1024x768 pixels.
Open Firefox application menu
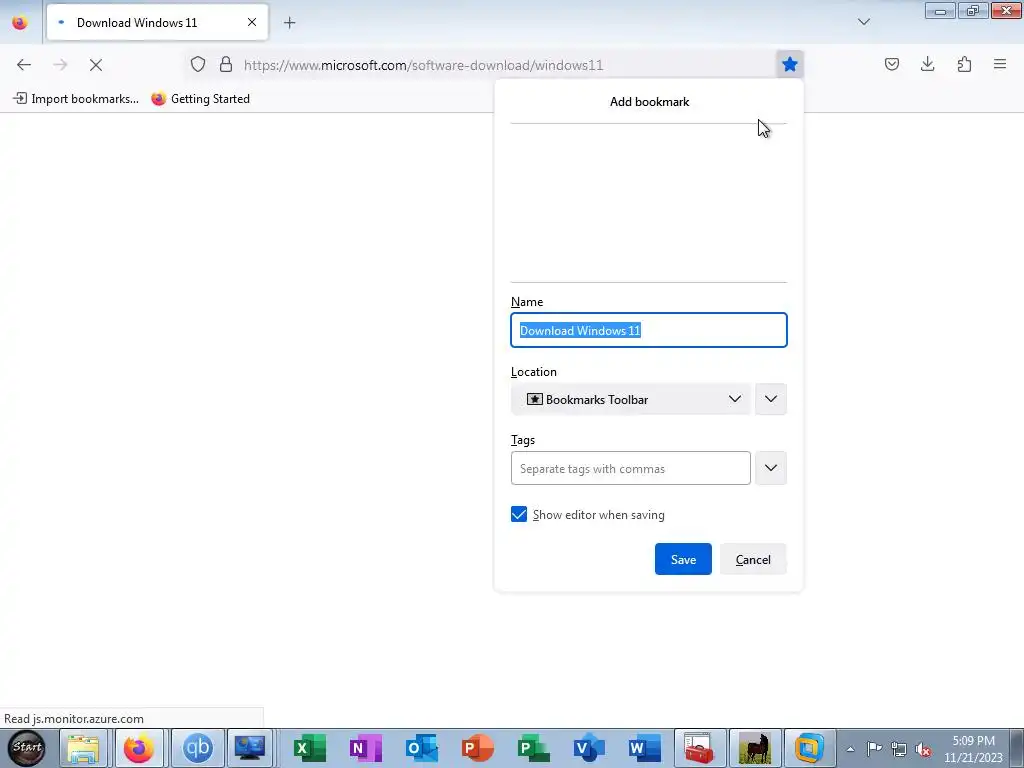coord(1000,64)
